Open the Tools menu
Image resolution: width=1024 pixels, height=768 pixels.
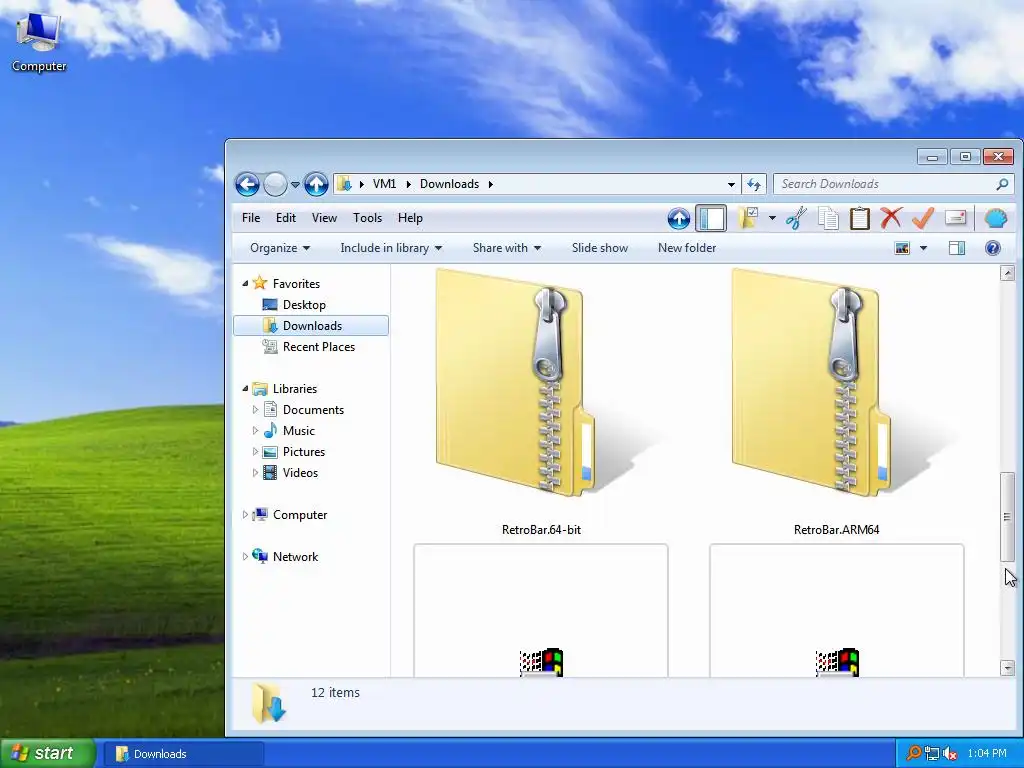point(367,218)
